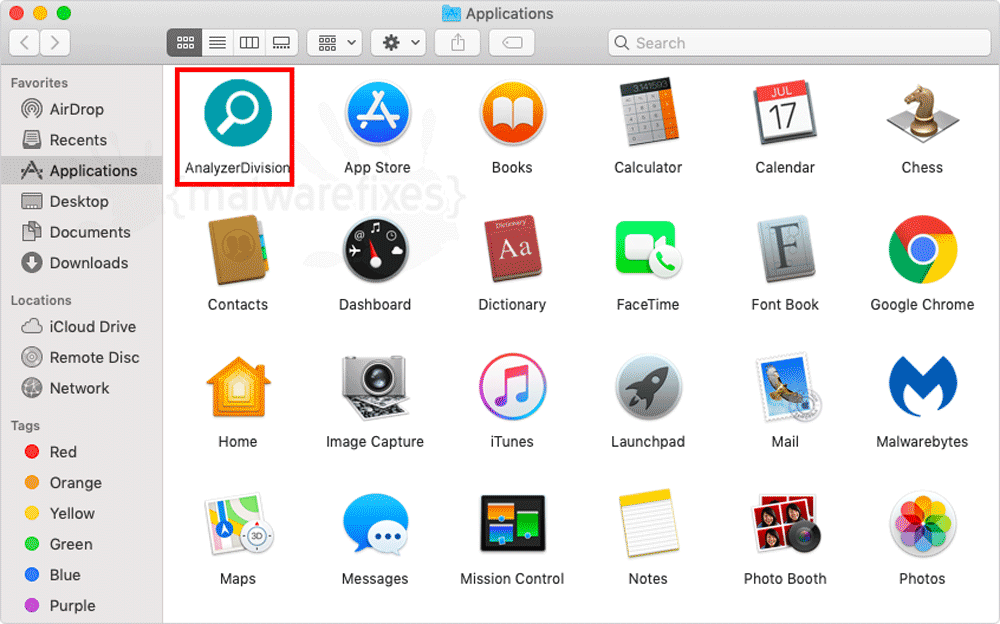Switch to gallery view

pyautogui.click(x=281, y=43)
